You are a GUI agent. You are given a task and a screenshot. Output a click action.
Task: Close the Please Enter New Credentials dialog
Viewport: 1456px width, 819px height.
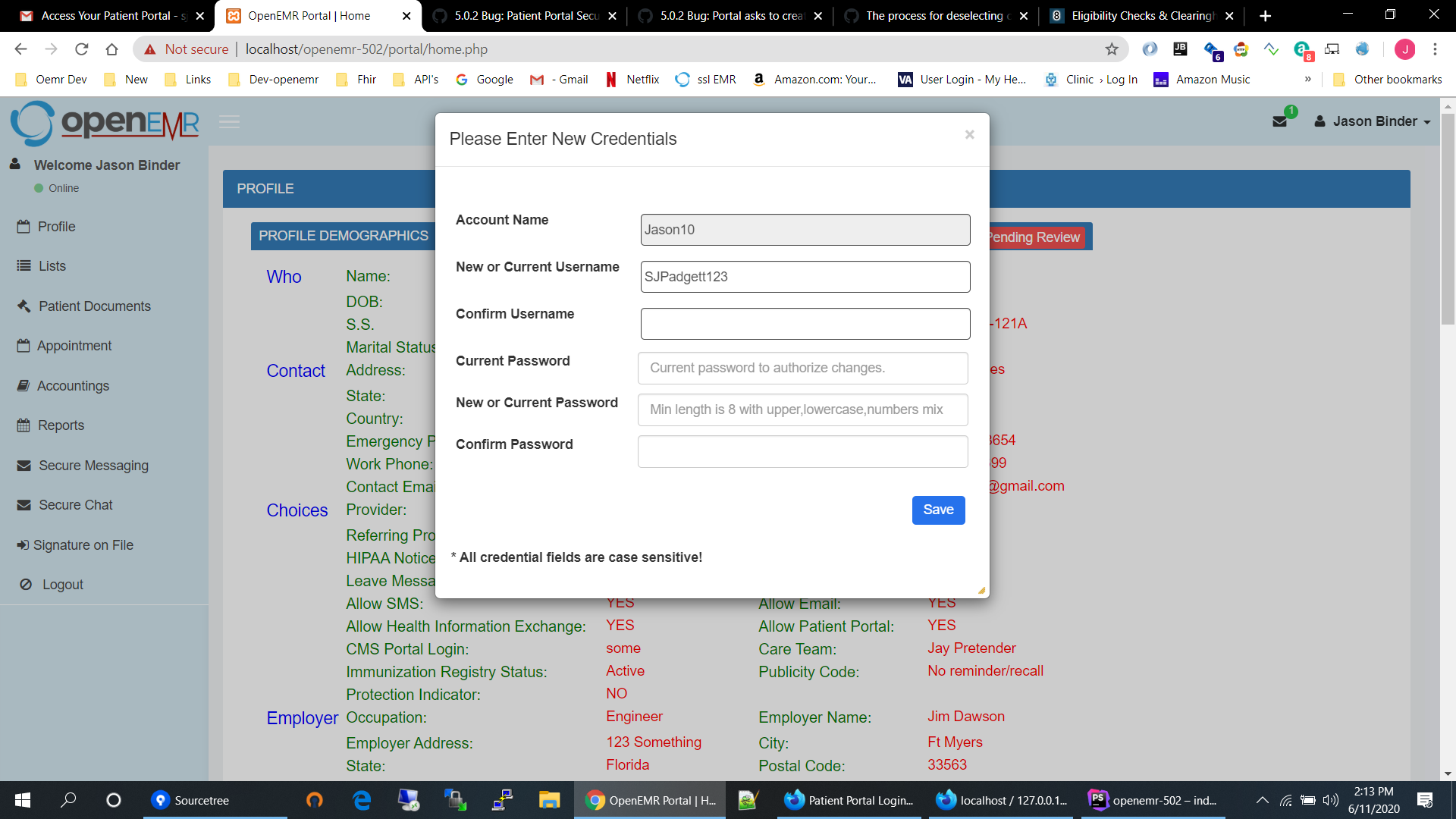(x=969, y=134)
